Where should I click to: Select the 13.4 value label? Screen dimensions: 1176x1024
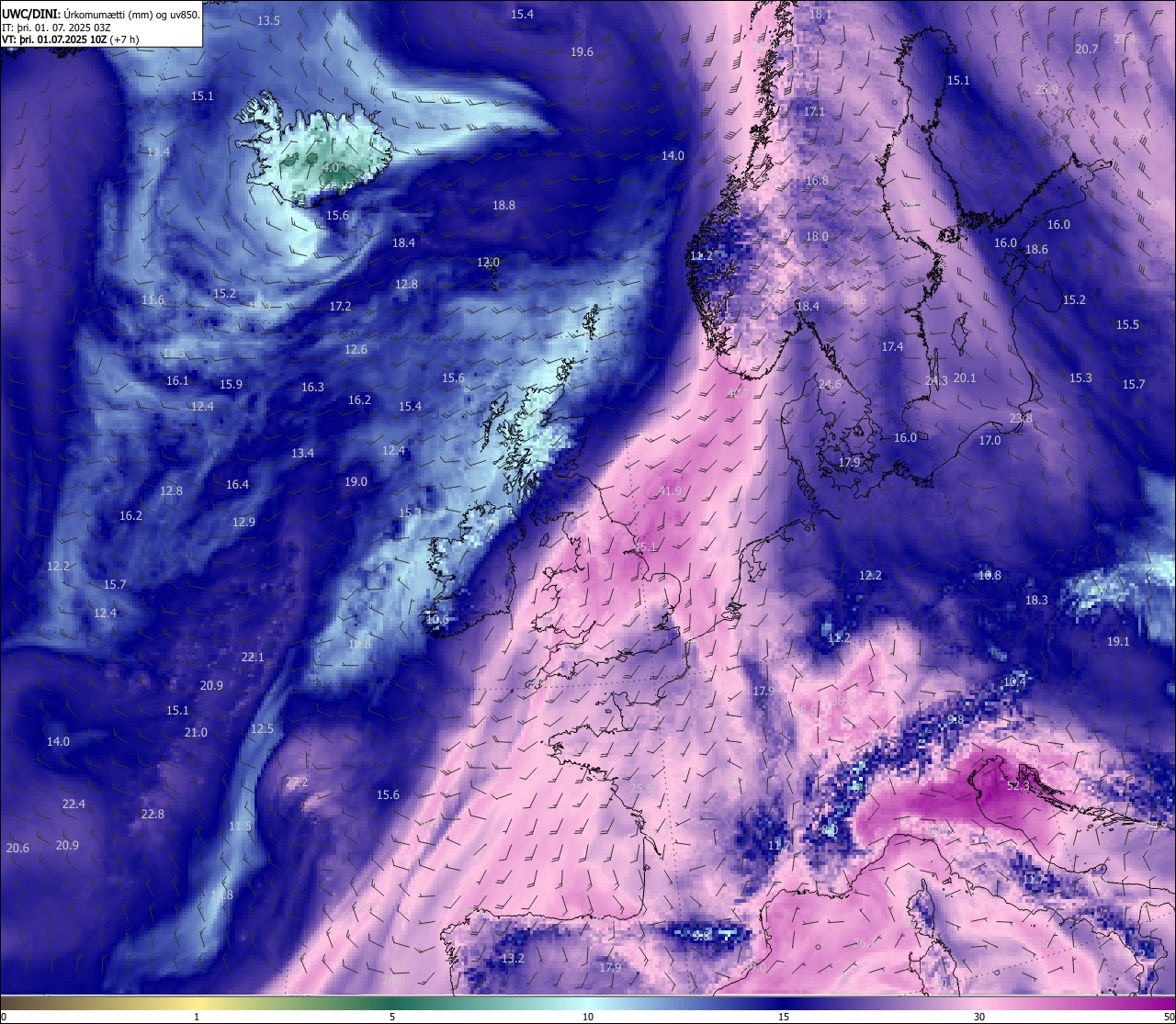tap(303, 454)
